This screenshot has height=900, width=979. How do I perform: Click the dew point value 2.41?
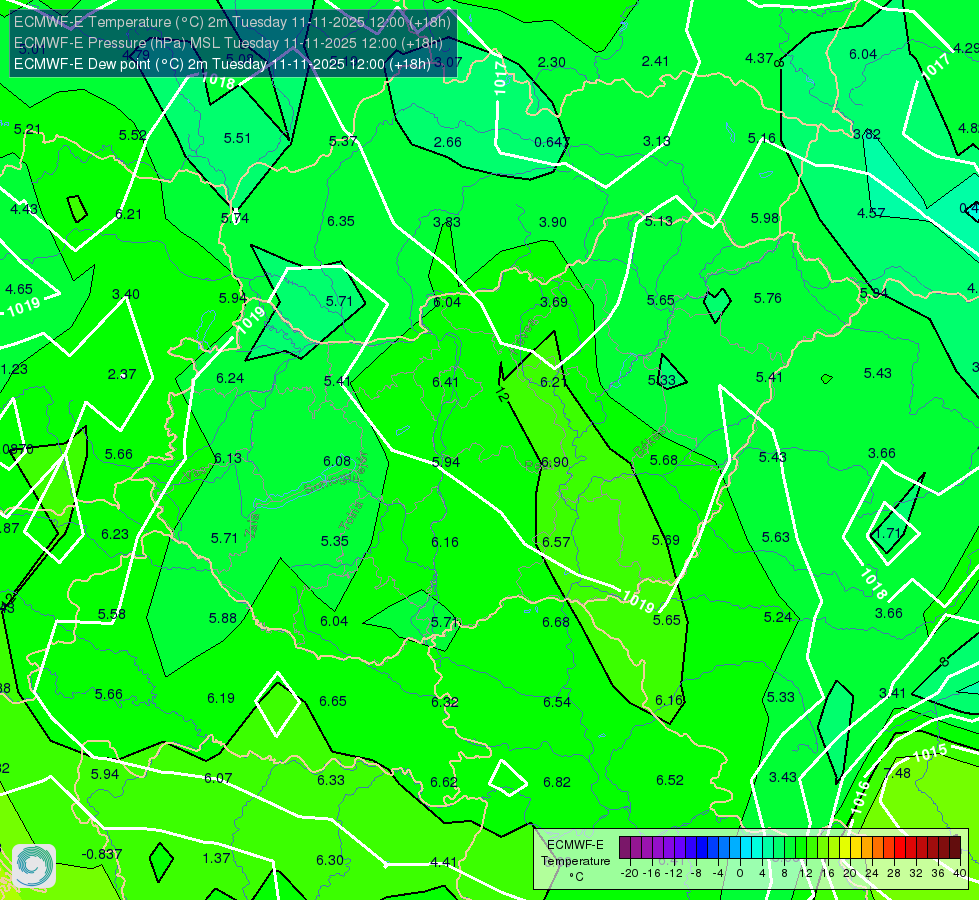(655, 61)
